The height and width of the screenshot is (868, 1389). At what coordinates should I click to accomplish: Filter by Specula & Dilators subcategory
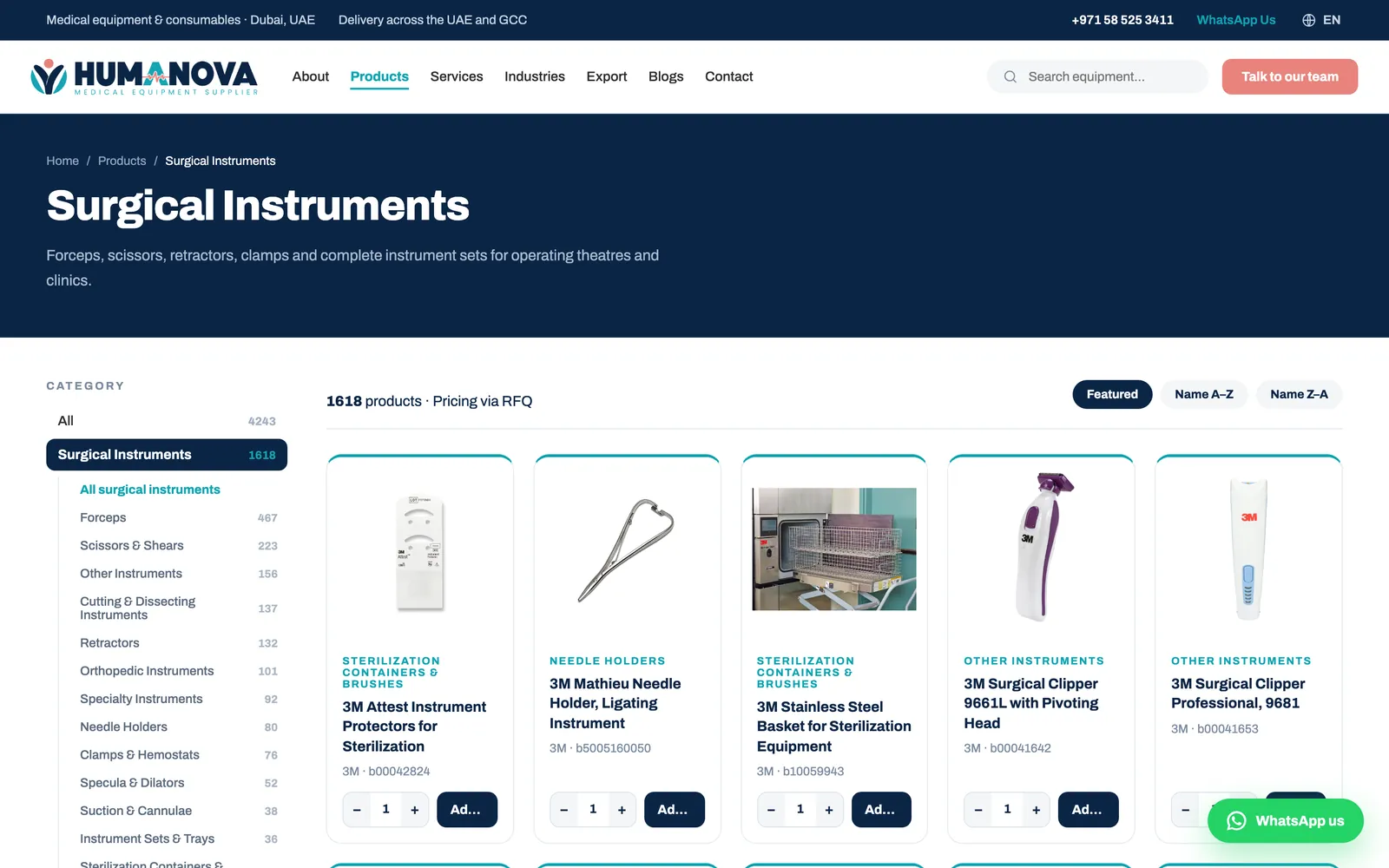179,783
